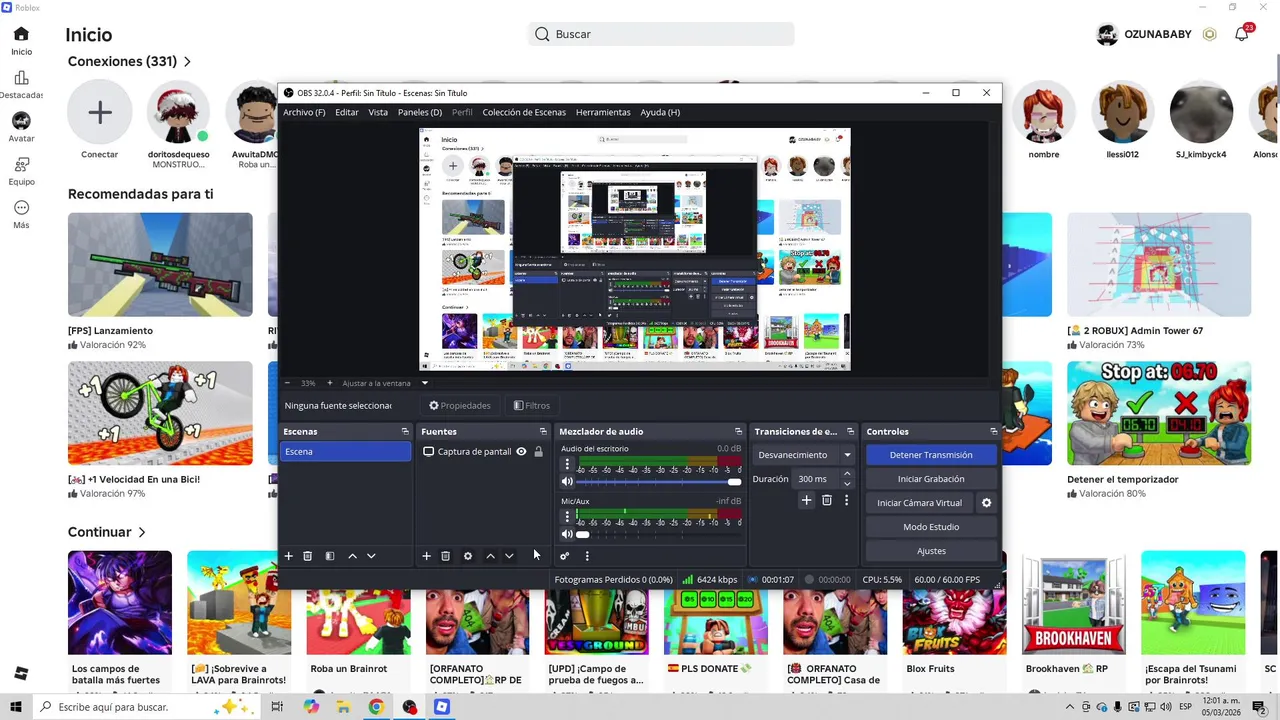Screen dimensions: 1280x720
Task: Open Equipo in the Roblox sidebar
Action: pos(21,171)
